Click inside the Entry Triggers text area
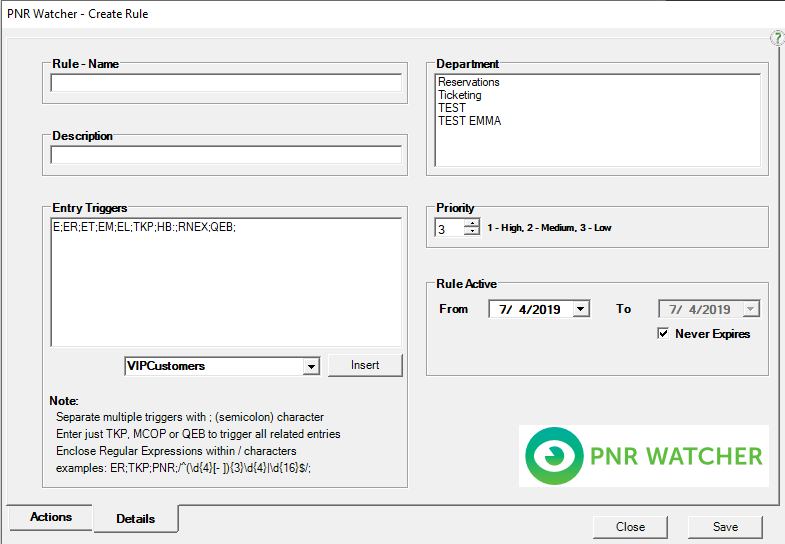 [226, 282]
